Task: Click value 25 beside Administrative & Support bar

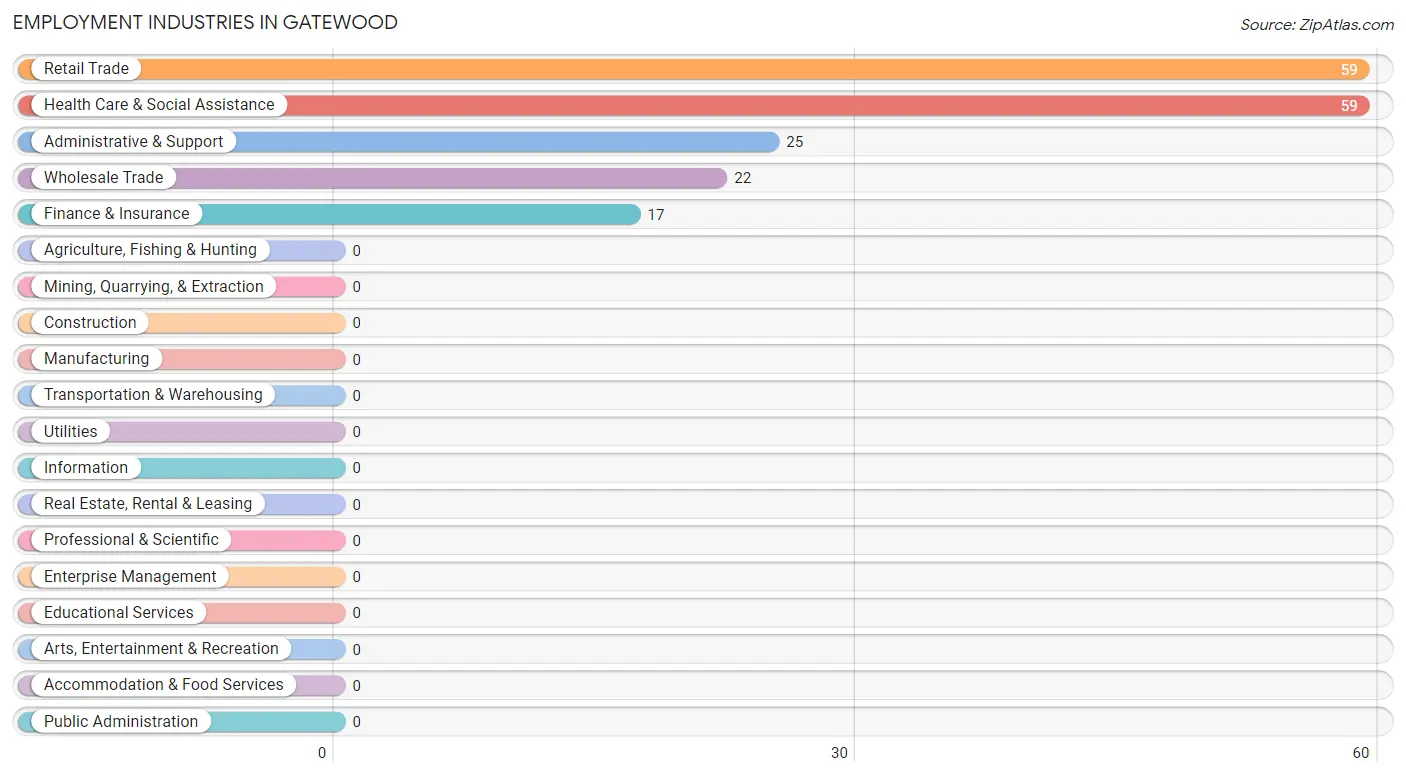Action: point(795,142)
